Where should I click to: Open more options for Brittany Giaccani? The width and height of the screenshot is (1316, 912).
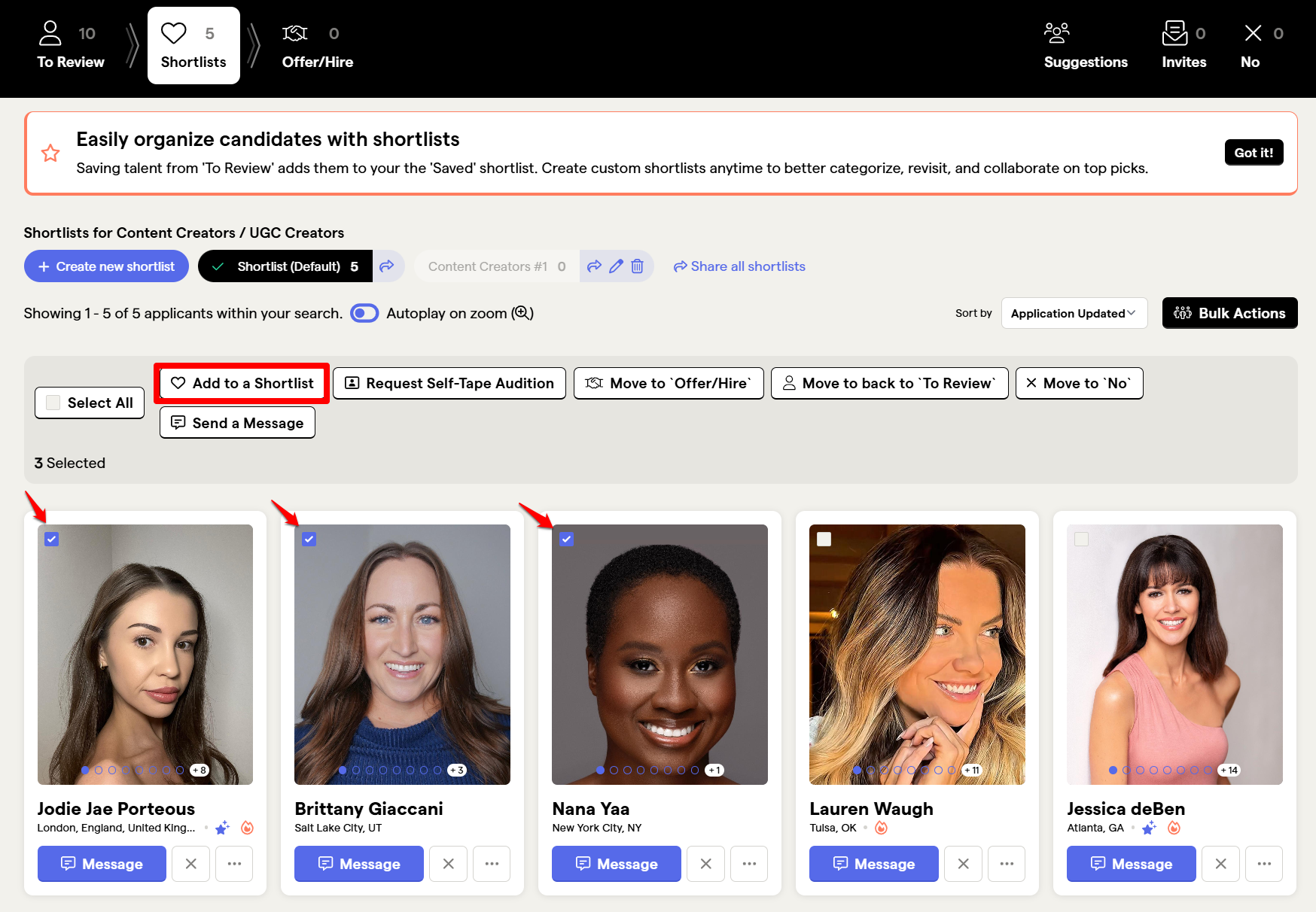coord(492,864)
